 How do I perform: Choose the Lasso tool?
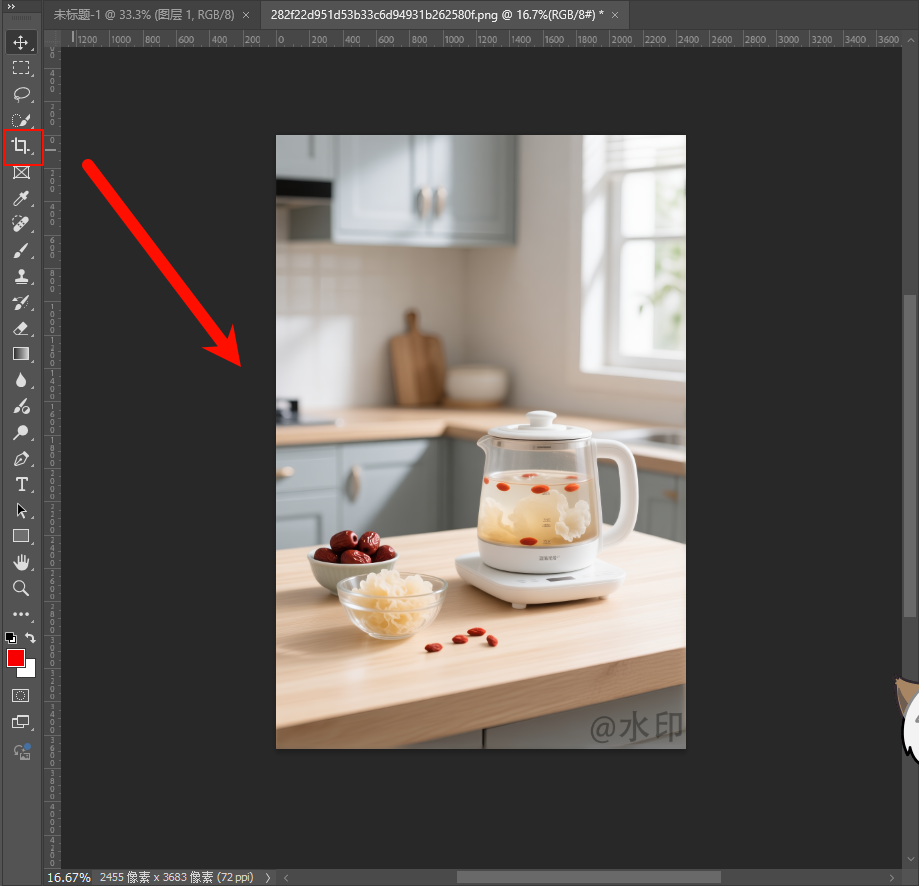click(21, 95)
